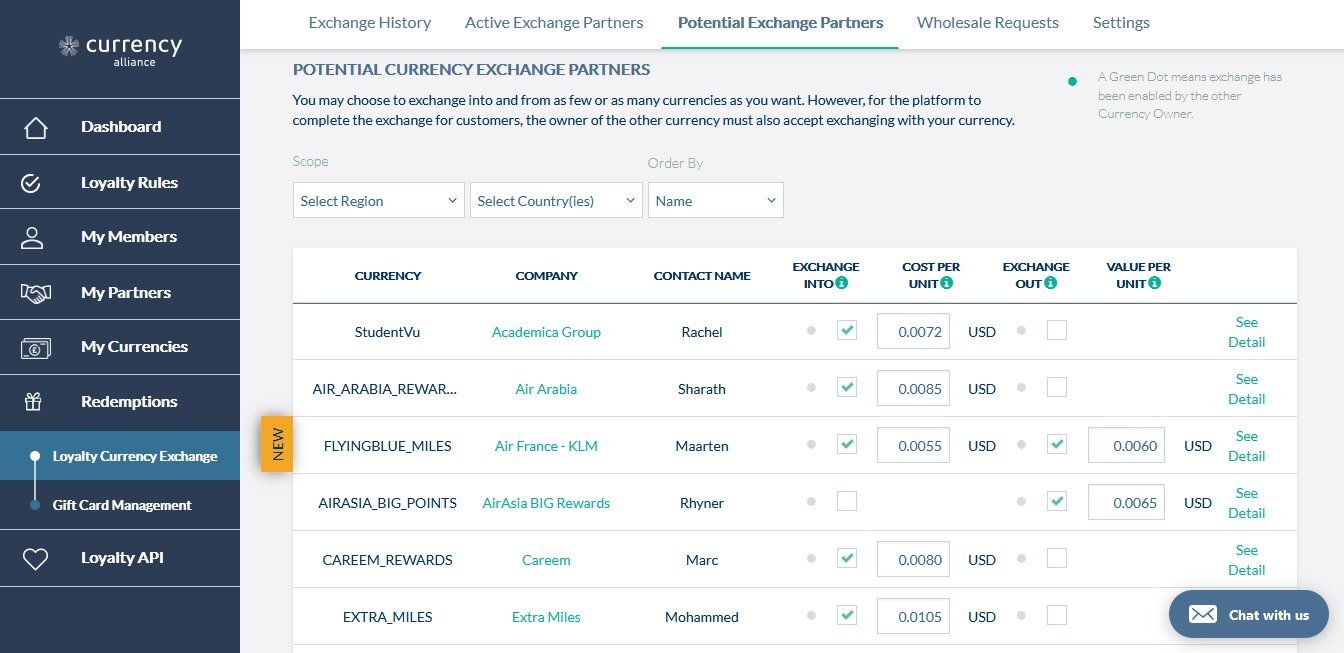
Task: Switch to the Exchange History tab
Action: 370,22
